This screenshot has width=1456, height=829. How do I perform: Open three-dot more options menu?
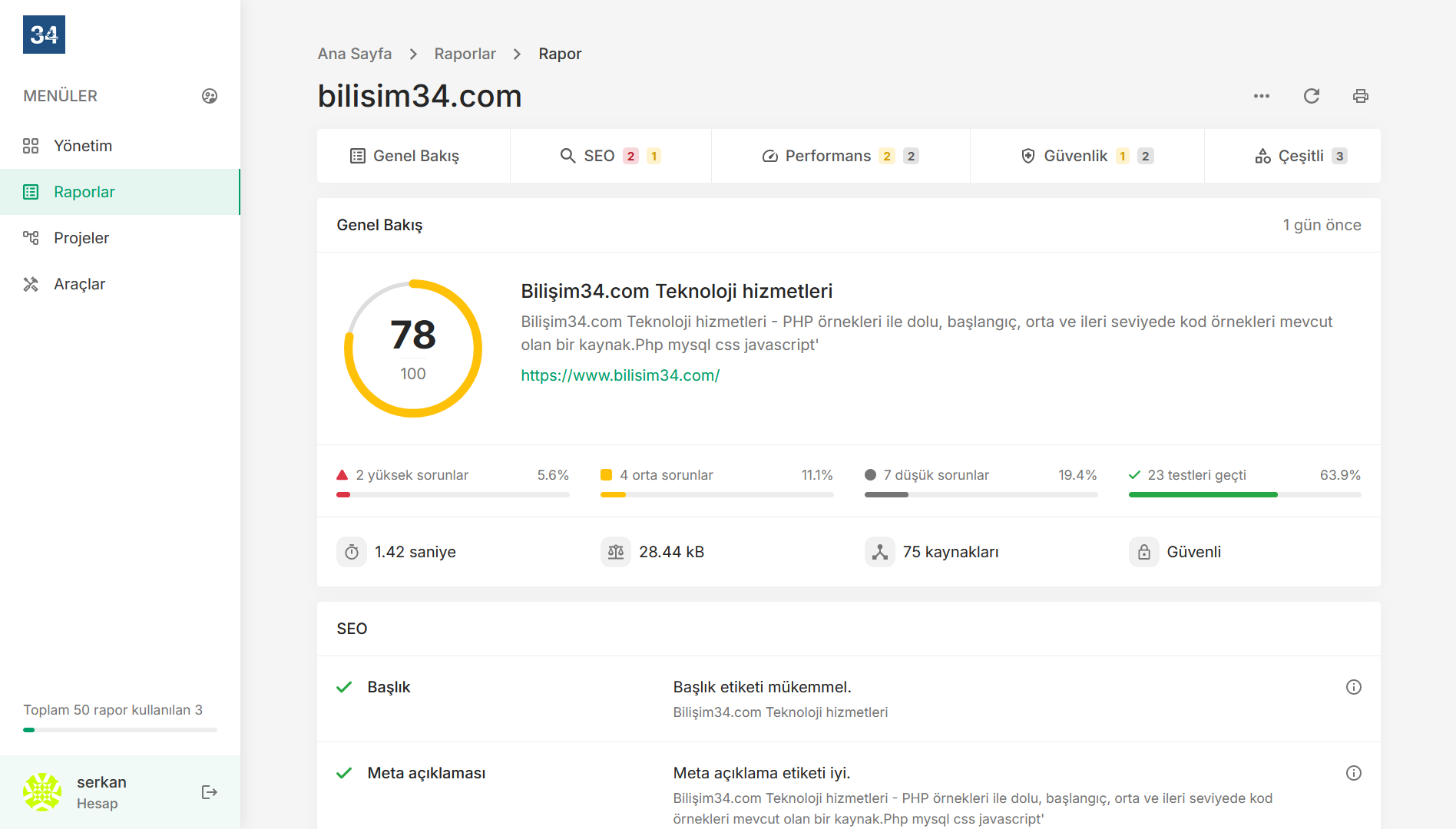[x=1262, y=96]
